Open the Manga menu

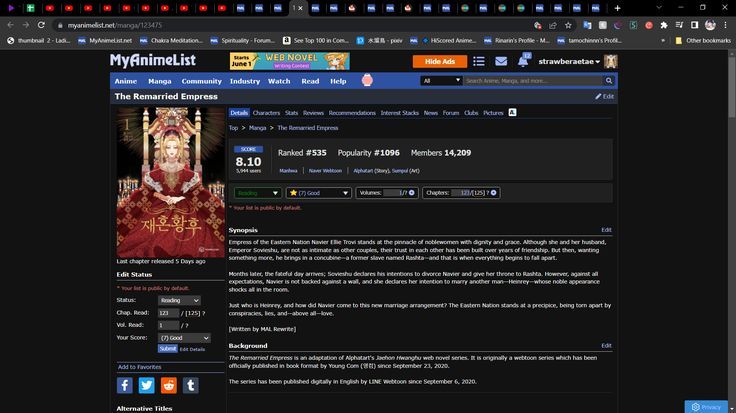click(160, 81)
